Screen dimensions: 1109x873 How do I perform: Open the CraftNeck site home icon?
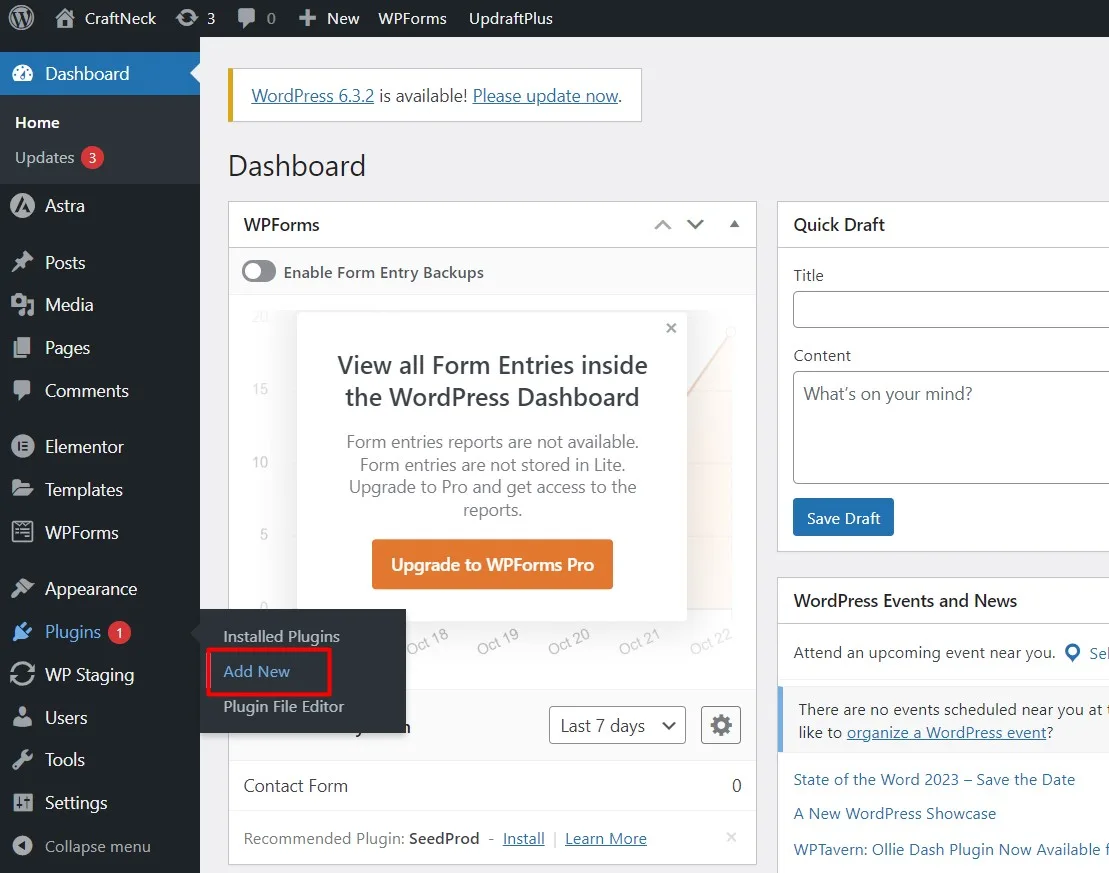coord(64,18)
